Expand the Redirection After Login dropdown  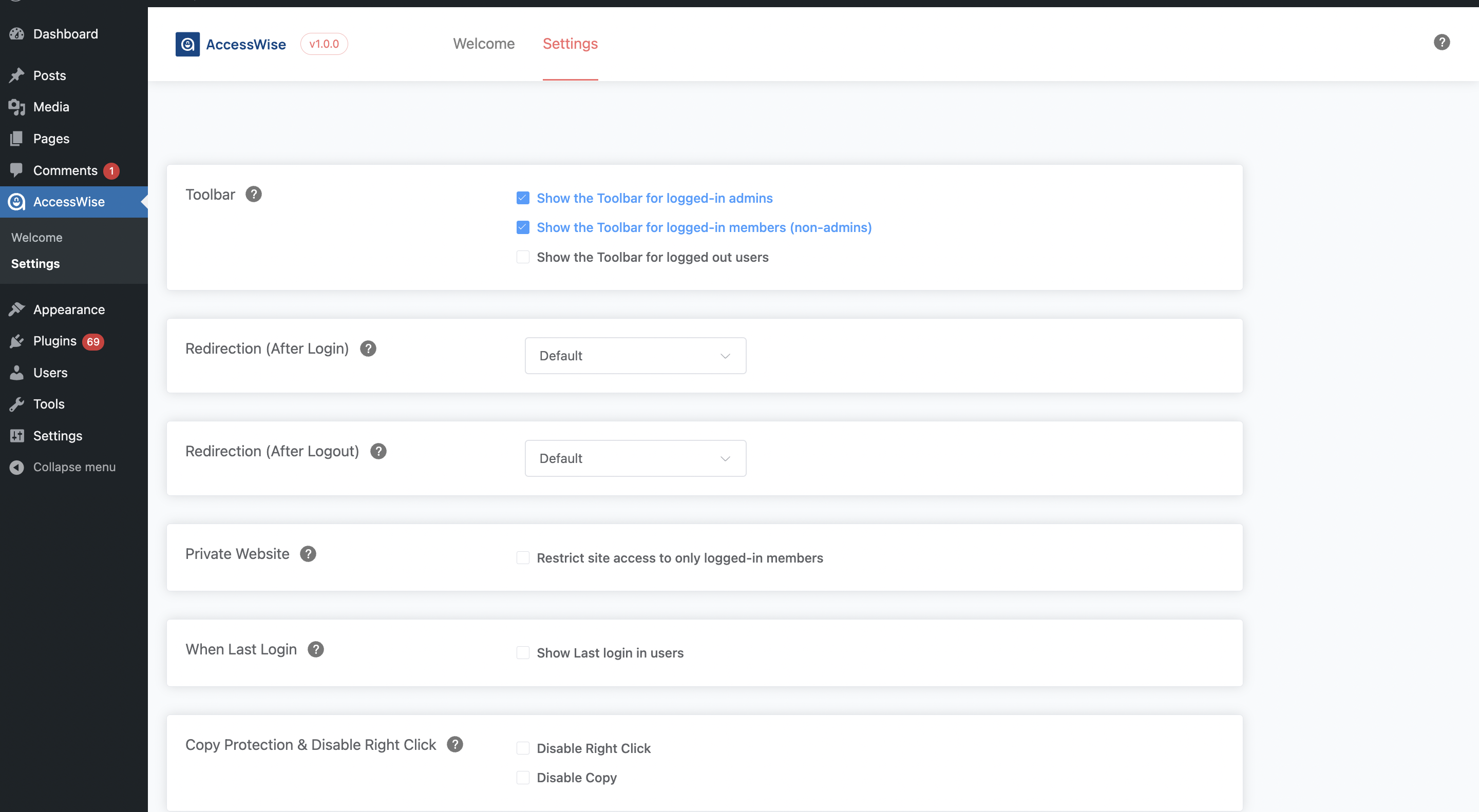(636, 356)
